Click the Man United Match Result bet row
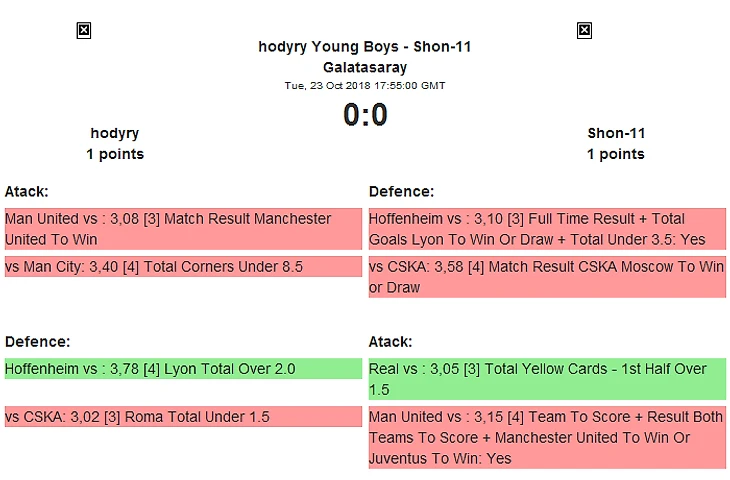Image resolution: width=730 pixels, height=480 pixels. point(182,229)
